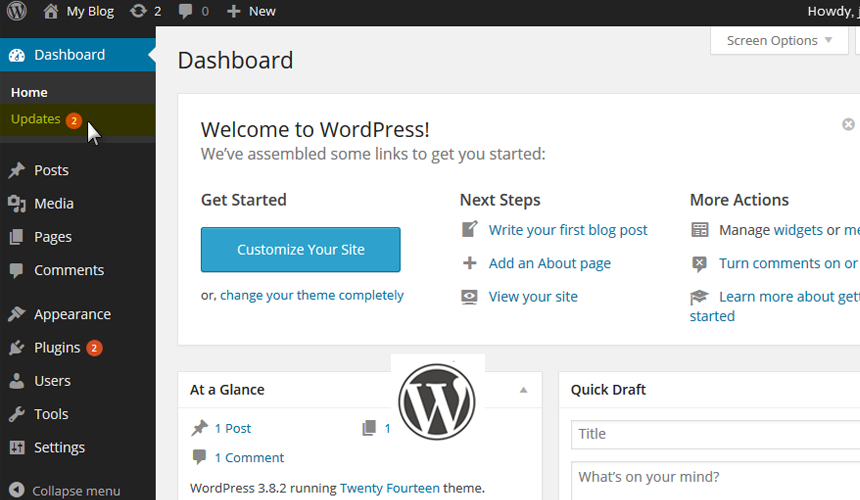Open the 1 Comment link
The width and height of the screenshot is (860, 500).
(249, 457)
